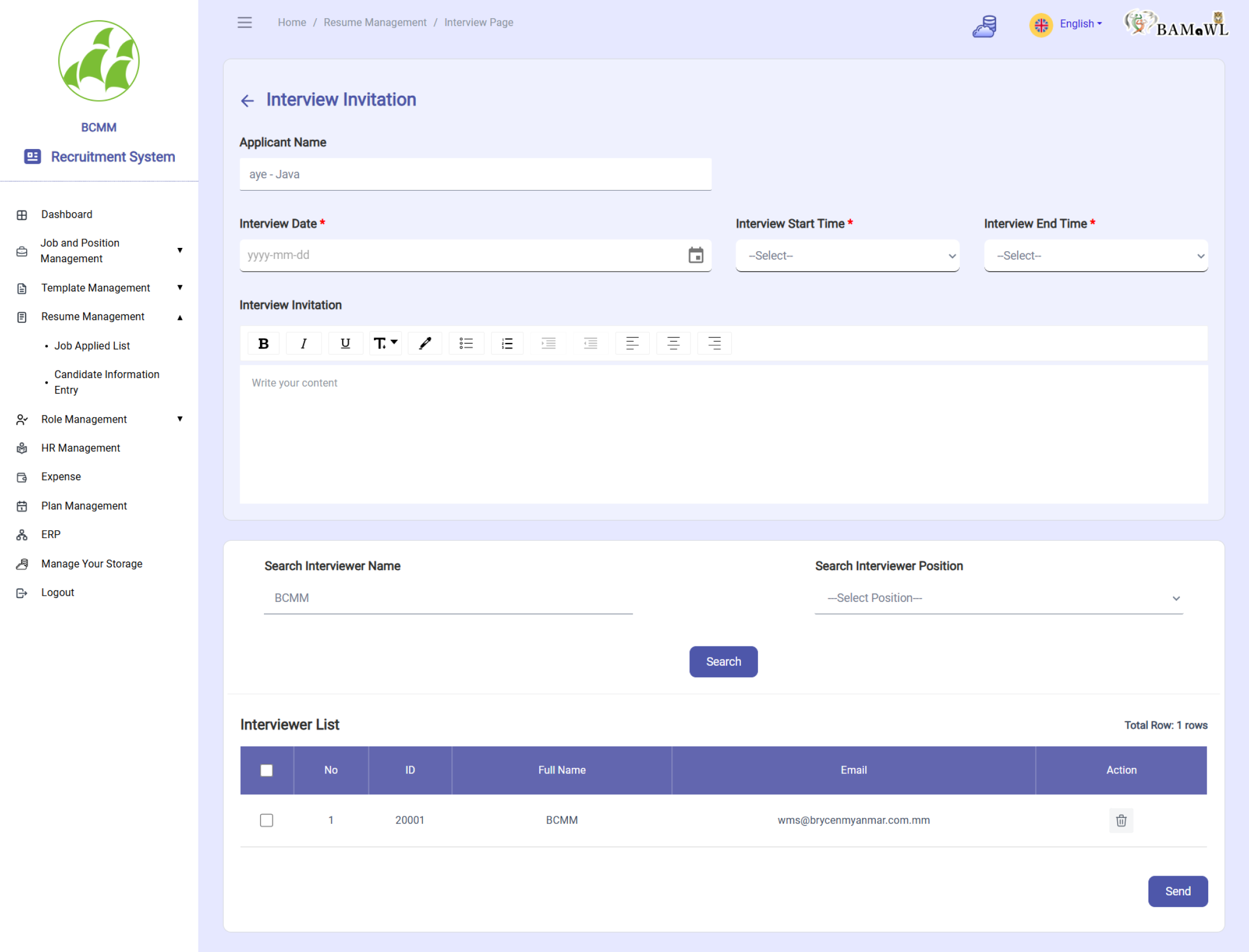Screen dimensions: 1249x952
Task: Expand Template Management arrow
Action: pyautogui.click(x=180, y=288)
